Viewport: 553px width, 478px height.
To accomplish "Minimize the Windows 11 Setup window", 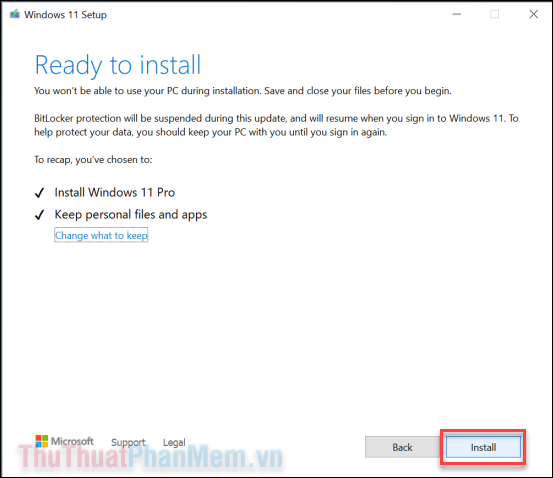I will [457, 14].
